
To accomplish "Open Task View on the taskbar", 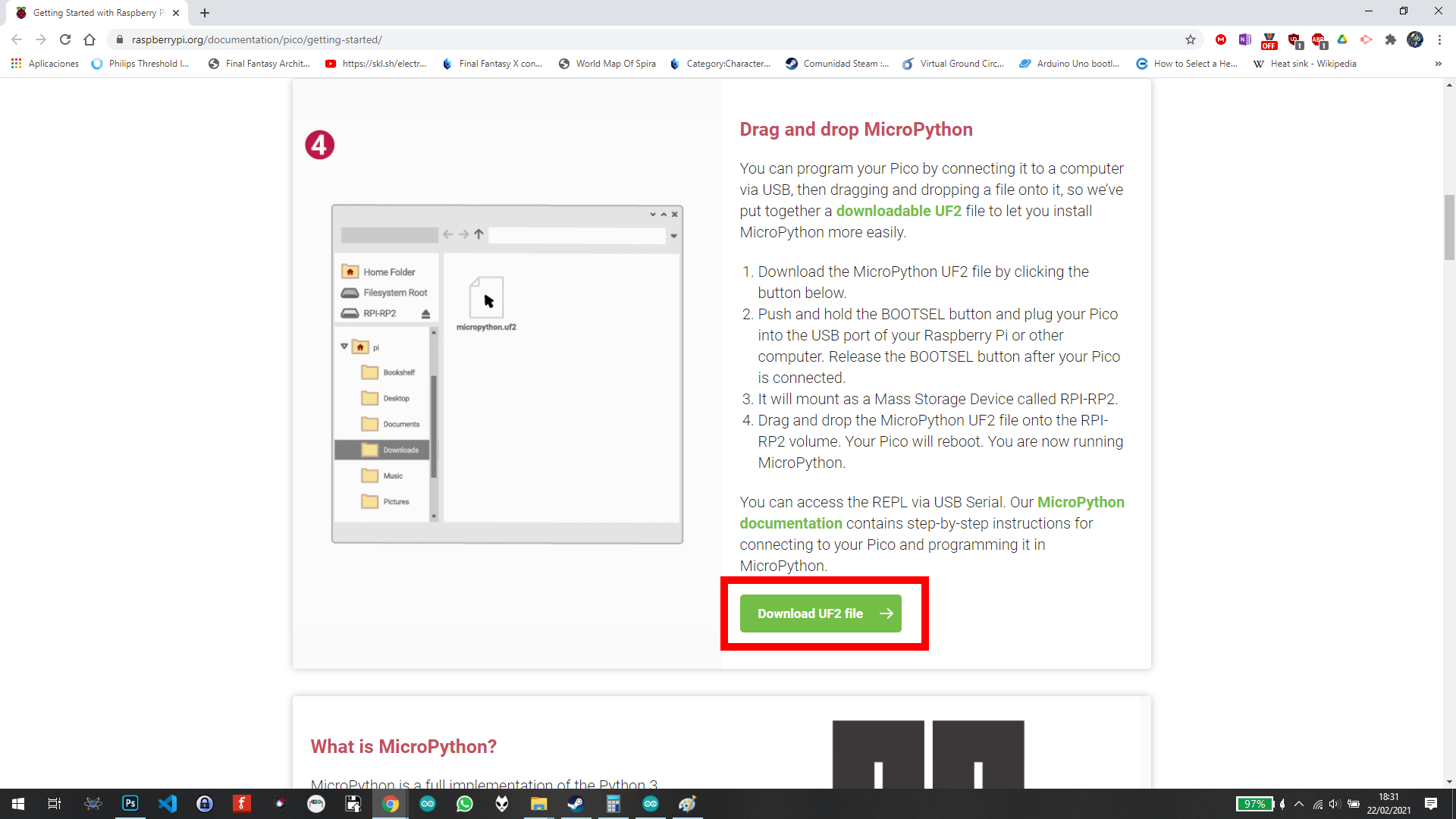I will [55, 804].
